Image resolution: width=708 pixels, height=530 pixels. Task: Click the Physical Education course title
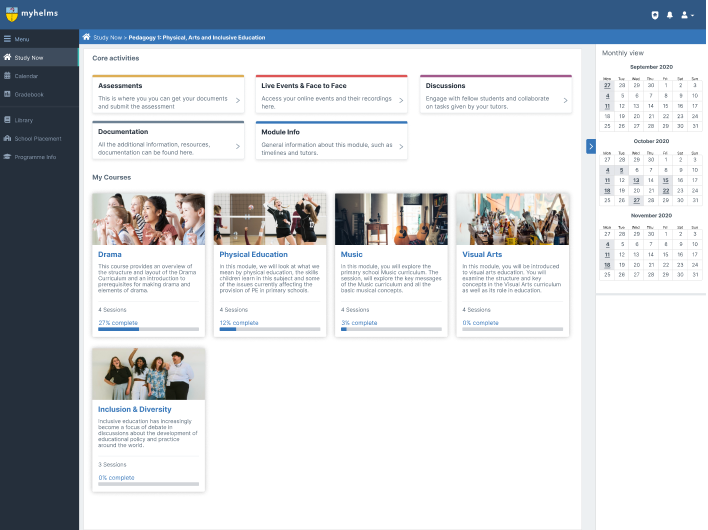click(x=253, y=254)
